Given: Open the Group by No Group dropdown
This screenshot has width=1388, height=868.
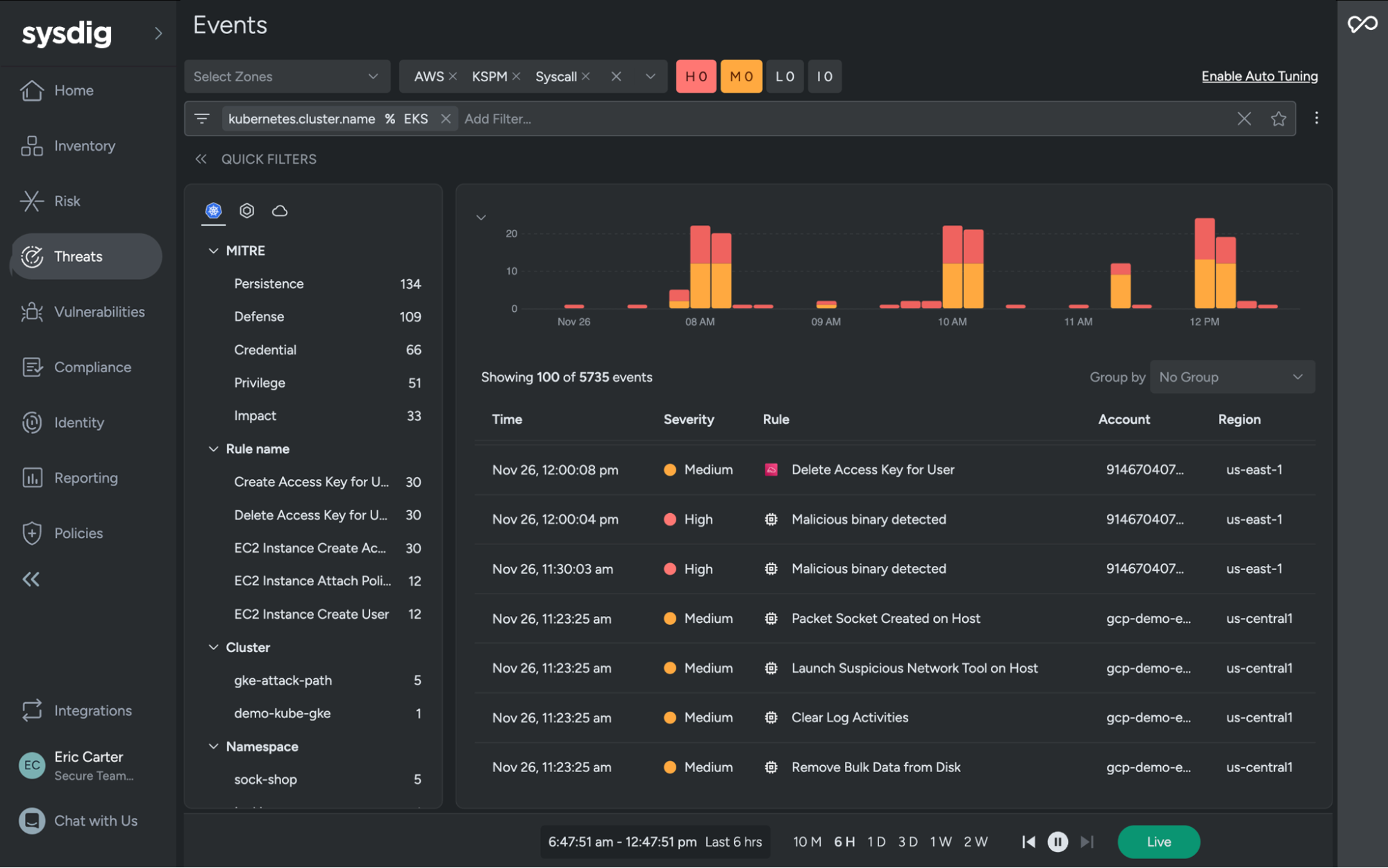Looking at the screenshot, I should 1232,377.
